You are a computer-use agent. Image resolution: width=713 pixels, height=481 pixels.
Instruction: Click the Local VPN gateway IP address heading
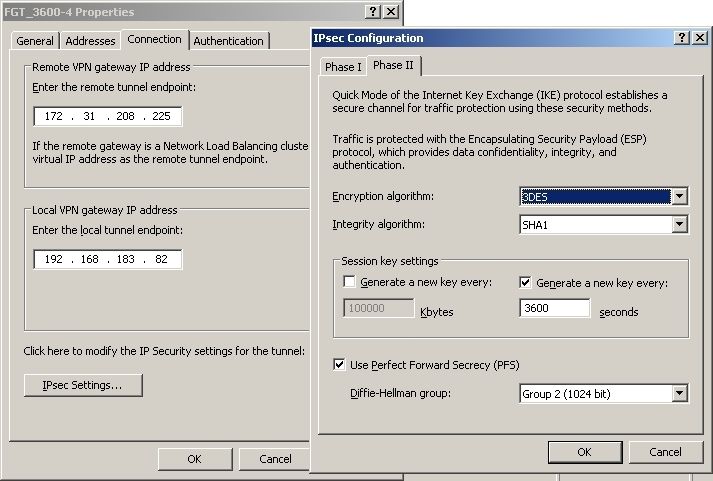pyautogui.click(x=105, y=210)
